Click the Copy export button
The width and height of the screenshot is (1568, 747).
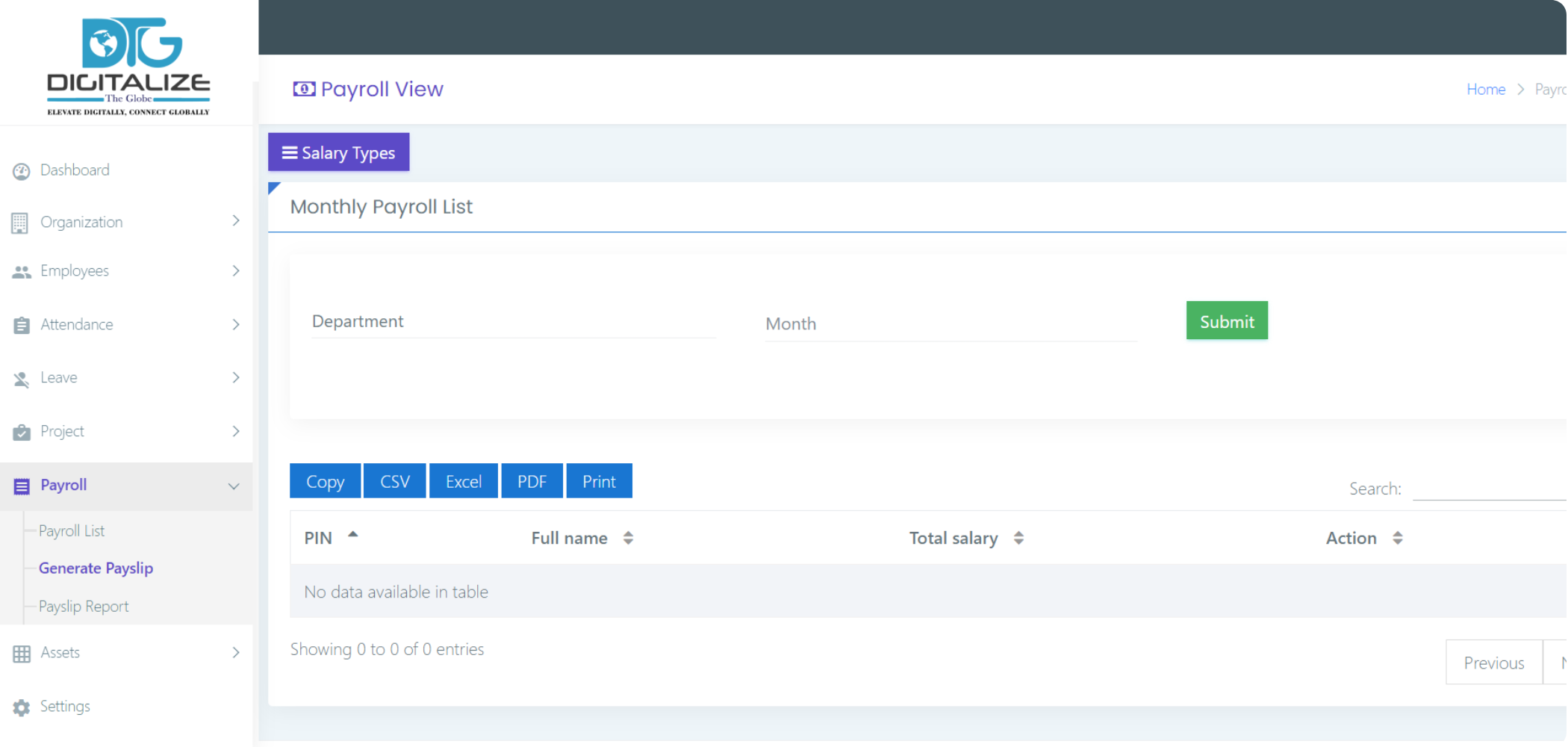coord(326,481)
